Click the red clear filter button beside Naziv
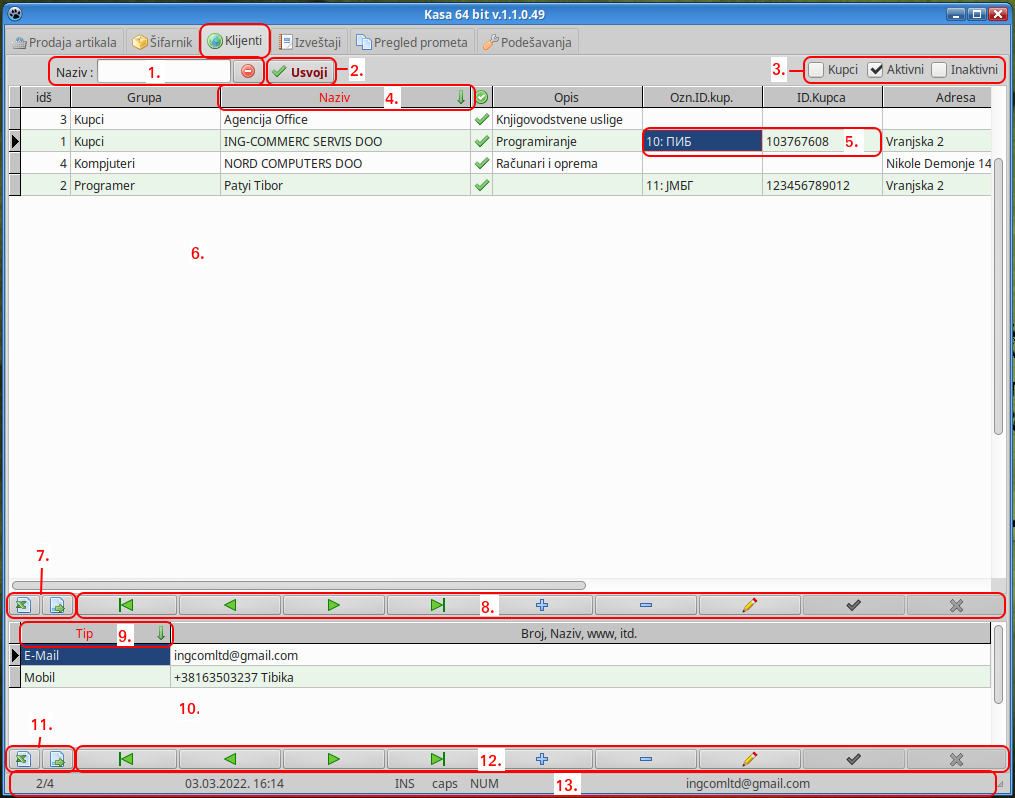 point(248,71)
